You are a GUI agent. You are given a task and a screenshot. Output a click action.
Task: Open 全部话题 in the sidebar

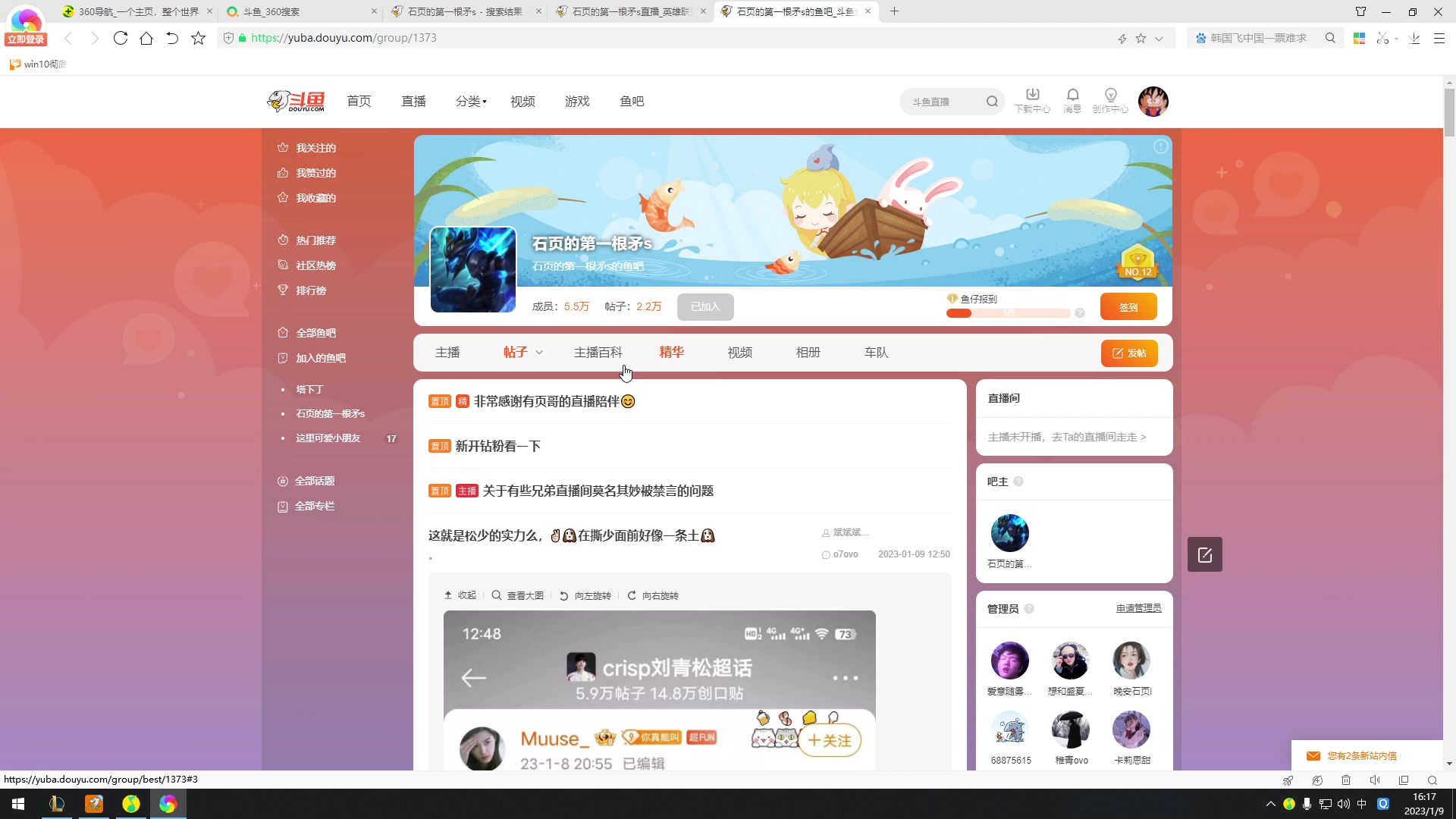[x=314, y=481]
